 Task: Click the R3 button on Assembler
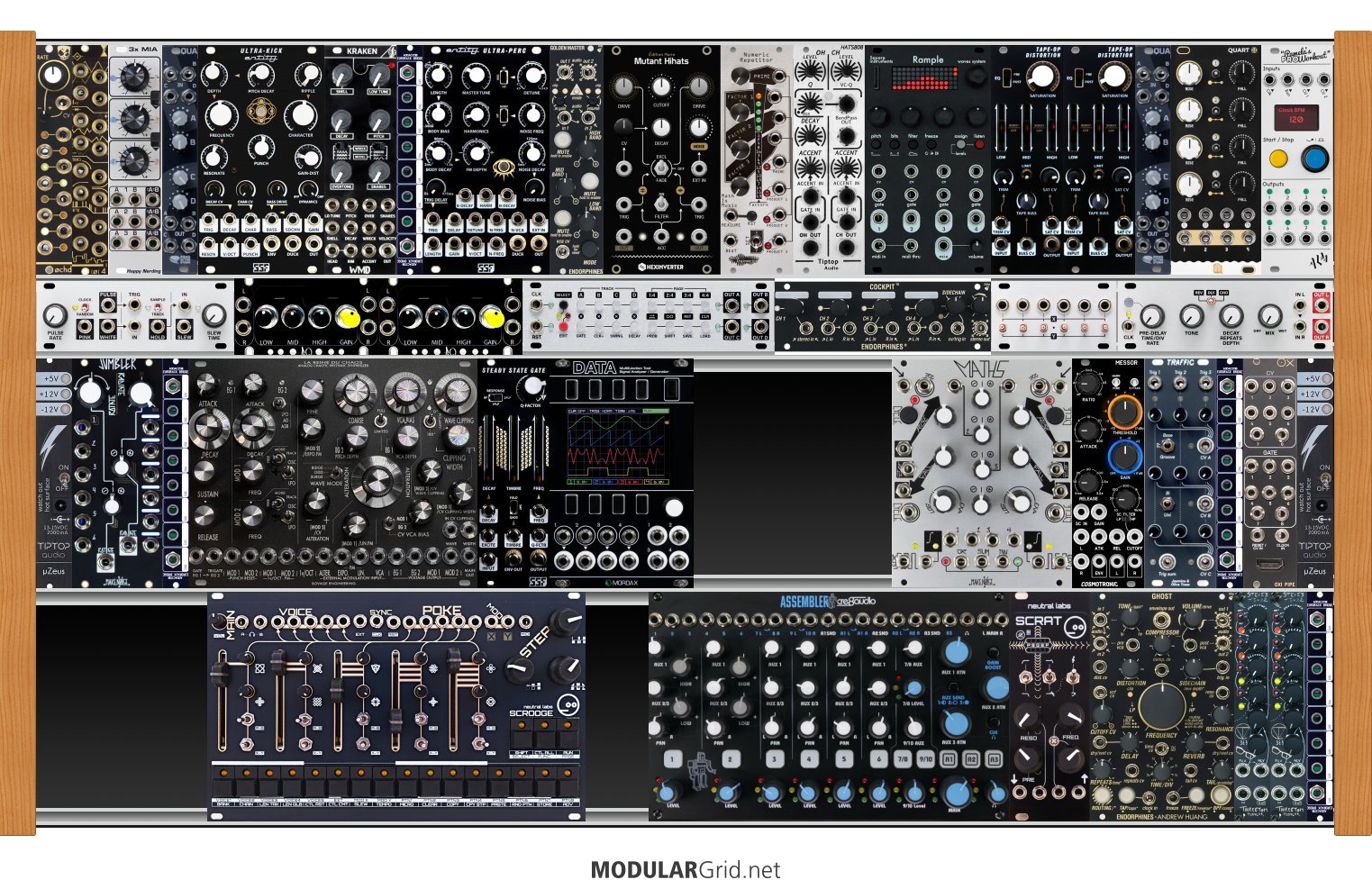pyautogui.click(x=993, y=758)
